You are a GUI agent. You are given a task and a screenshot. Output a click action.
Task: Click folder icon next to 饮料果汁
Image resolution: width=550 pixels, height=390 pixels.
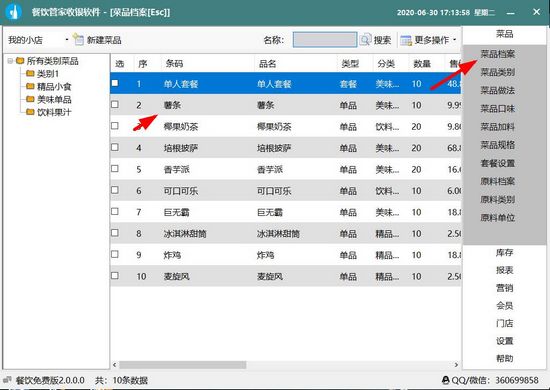(x=31, y=112)
